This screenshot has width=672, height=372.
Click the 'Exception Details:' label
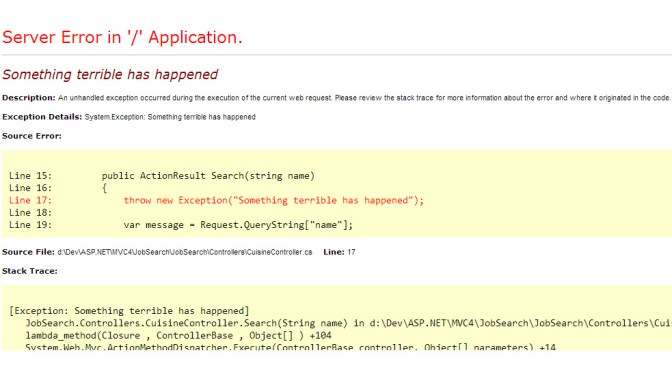pos(42,117)
